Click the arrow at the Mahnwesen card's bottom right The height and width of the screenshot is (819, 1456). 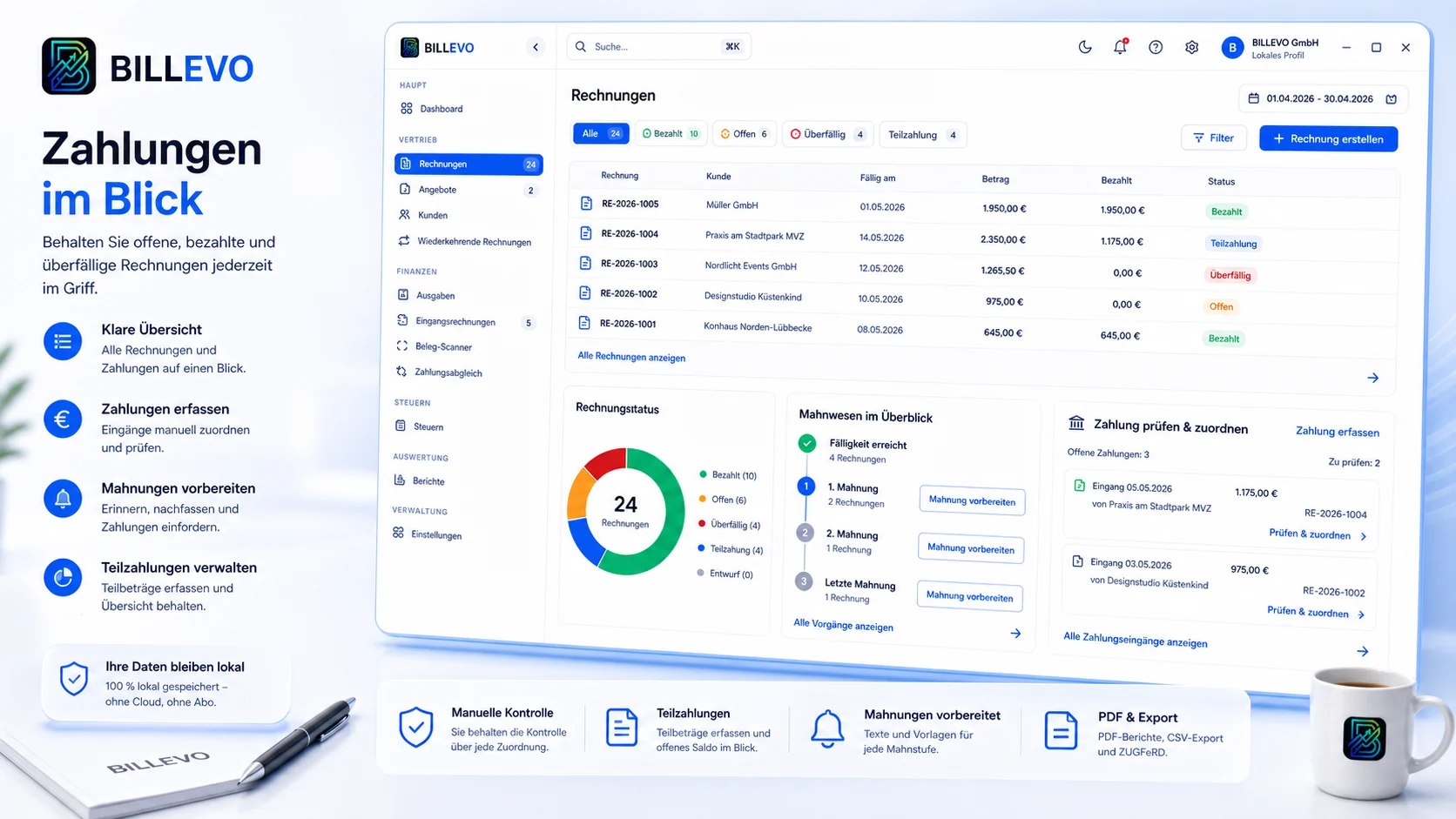coord(1015,633)
